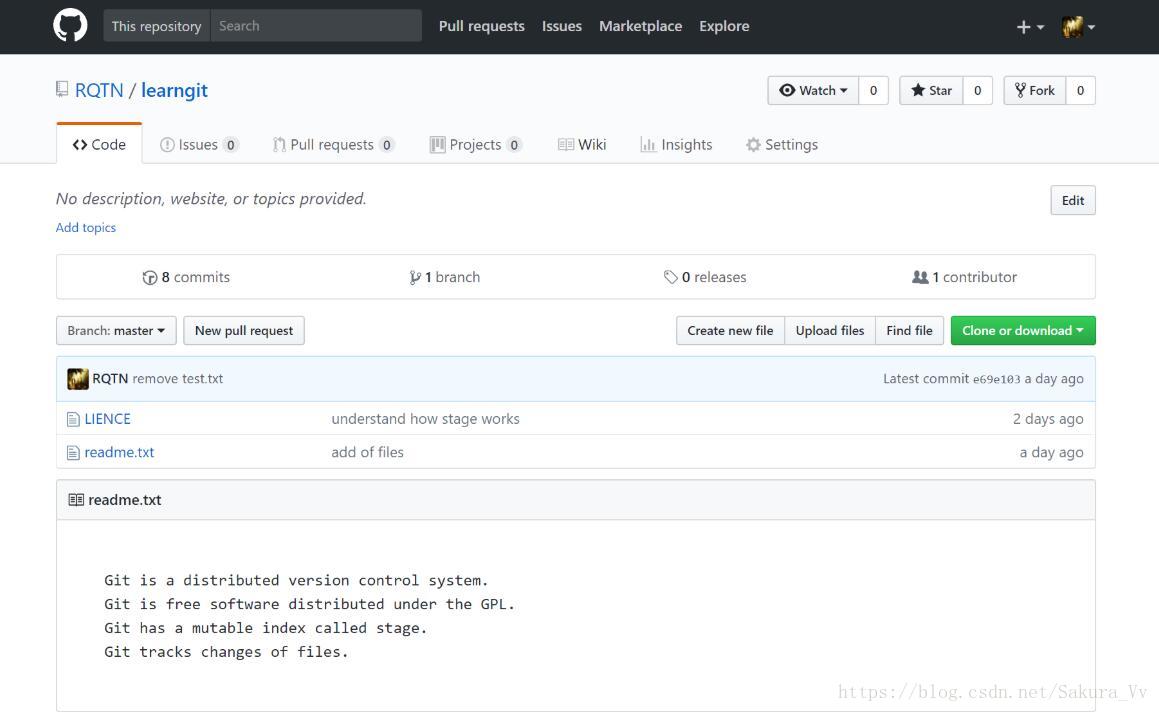
Task: Click the Upload files button
Action: pyautogui.click(x=830, y=330)
